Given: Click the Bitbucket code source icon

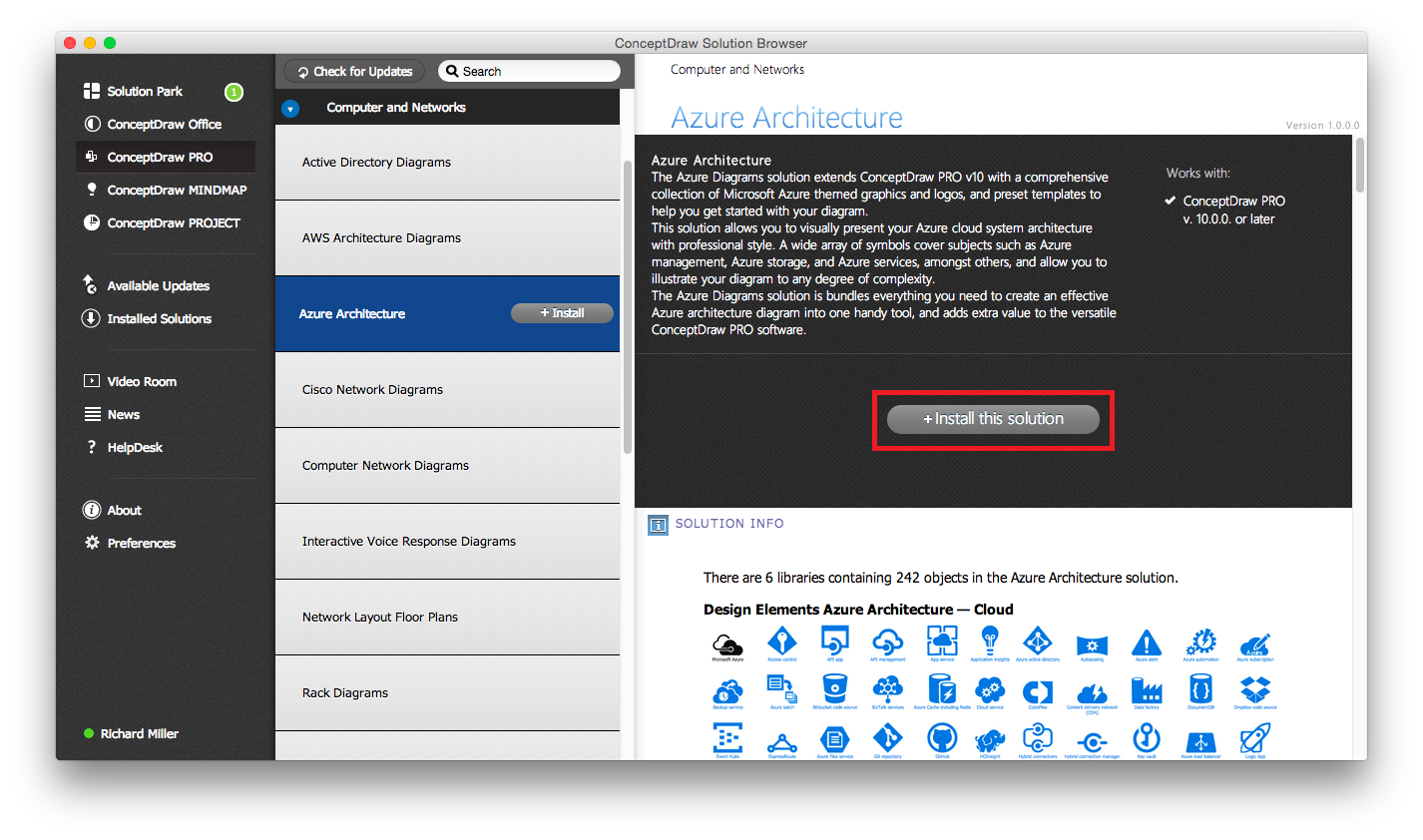Looking at the screenshot, I should 835,691.
